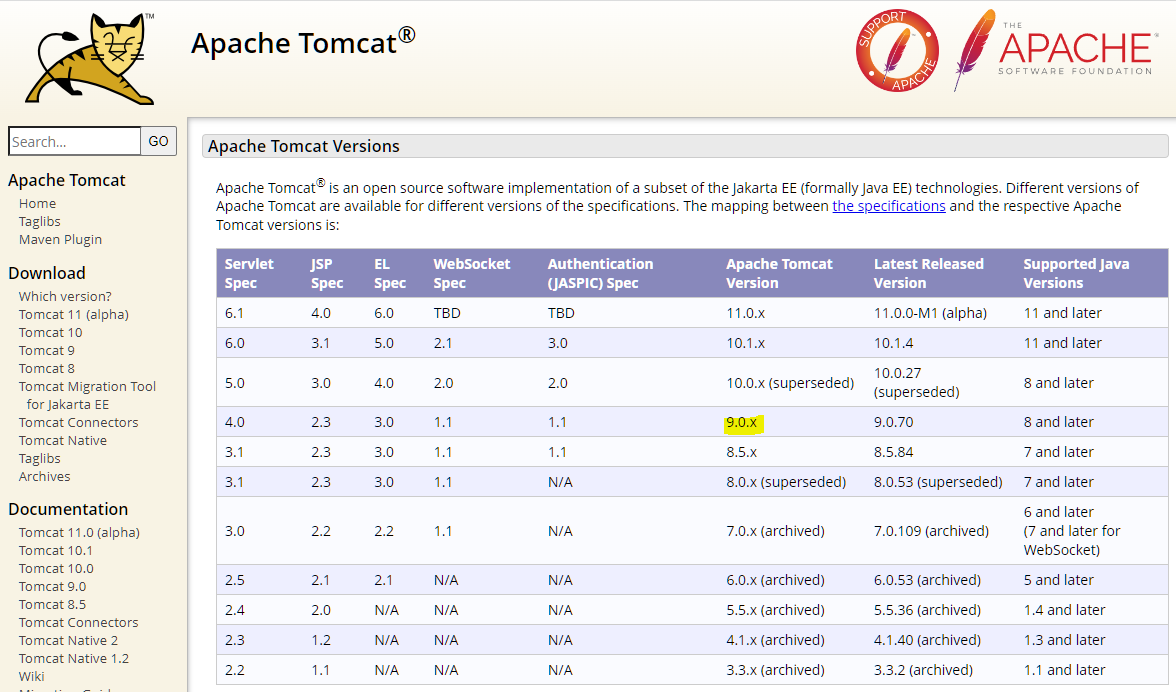Open Tomcat 10.1 documentation
Viewport: 1176px width, 692px height.
56,550
